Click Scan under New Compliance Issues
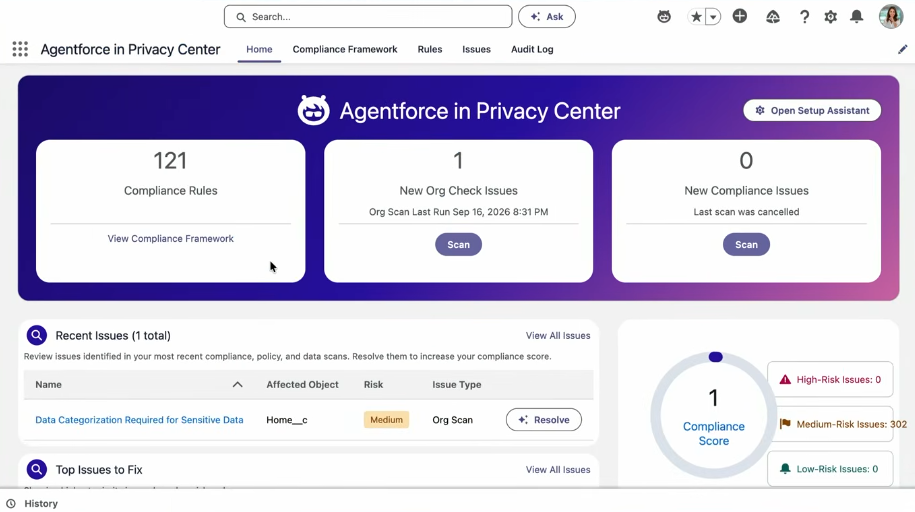This screenshot has height=512, width=915. (x=746, y=245)
